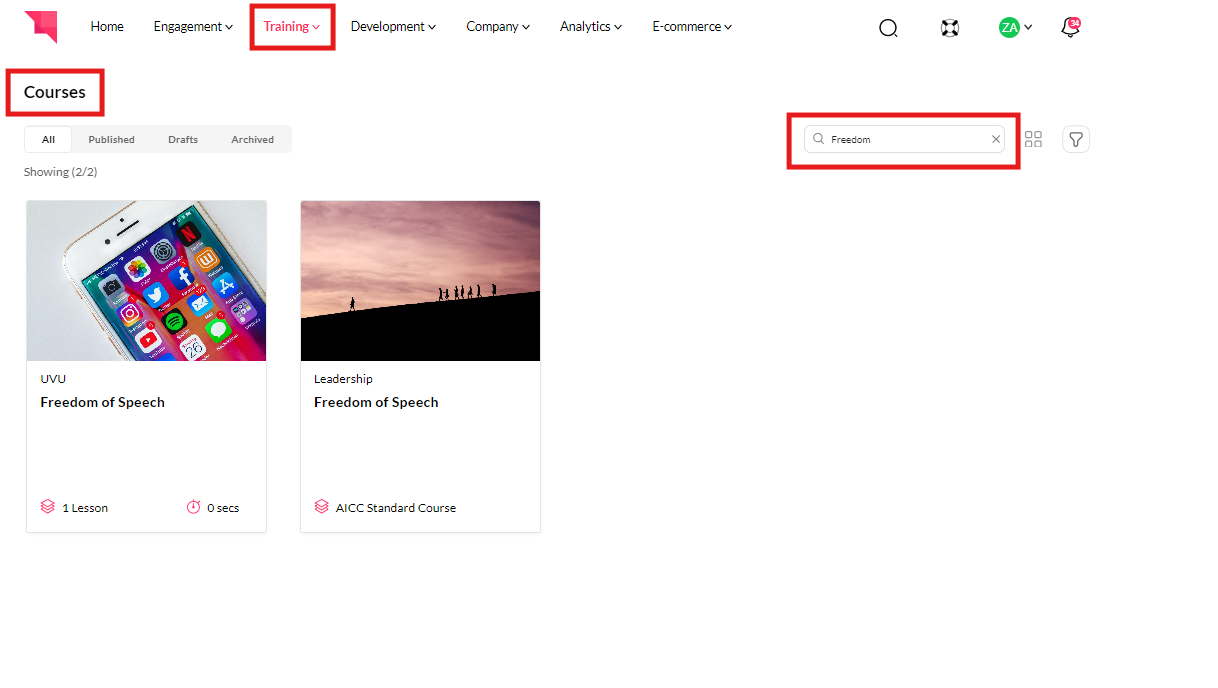
Task: Click the UVU category label
Action: click(x=53, y=379)
